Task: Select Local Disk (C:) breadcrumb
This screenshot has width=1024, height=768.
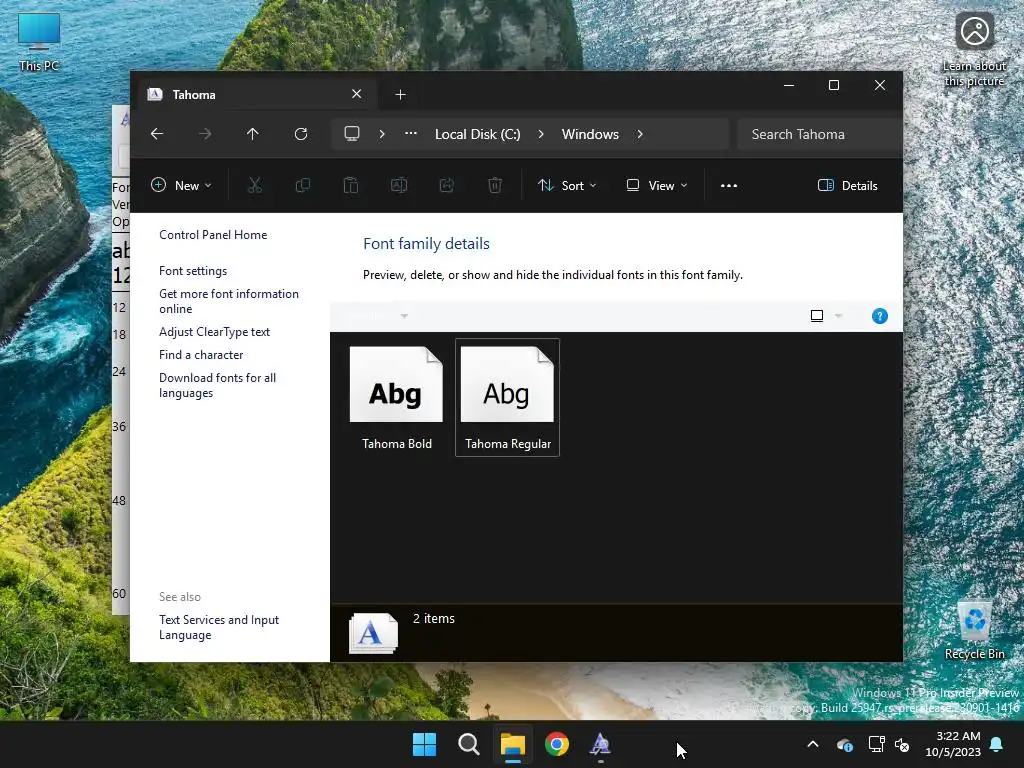Action: [x=477, y=134]
